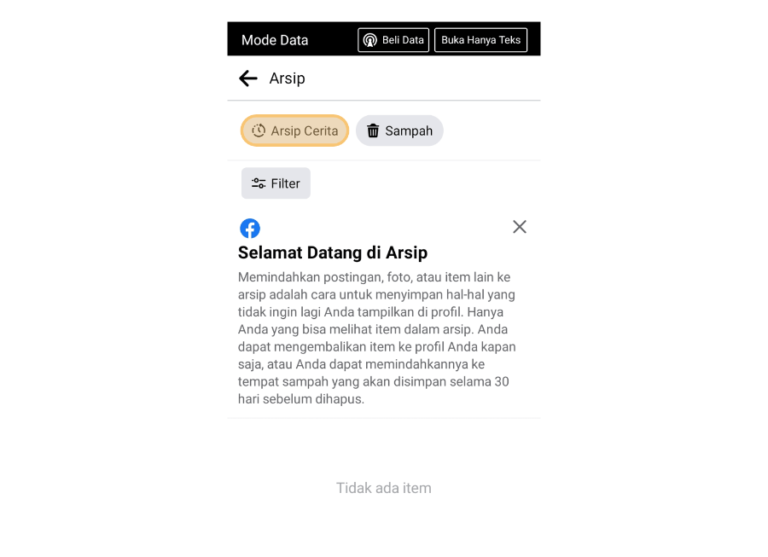
Task: Dismiss the Selamat Datang di Arsip banner
Action: point(520,227)
